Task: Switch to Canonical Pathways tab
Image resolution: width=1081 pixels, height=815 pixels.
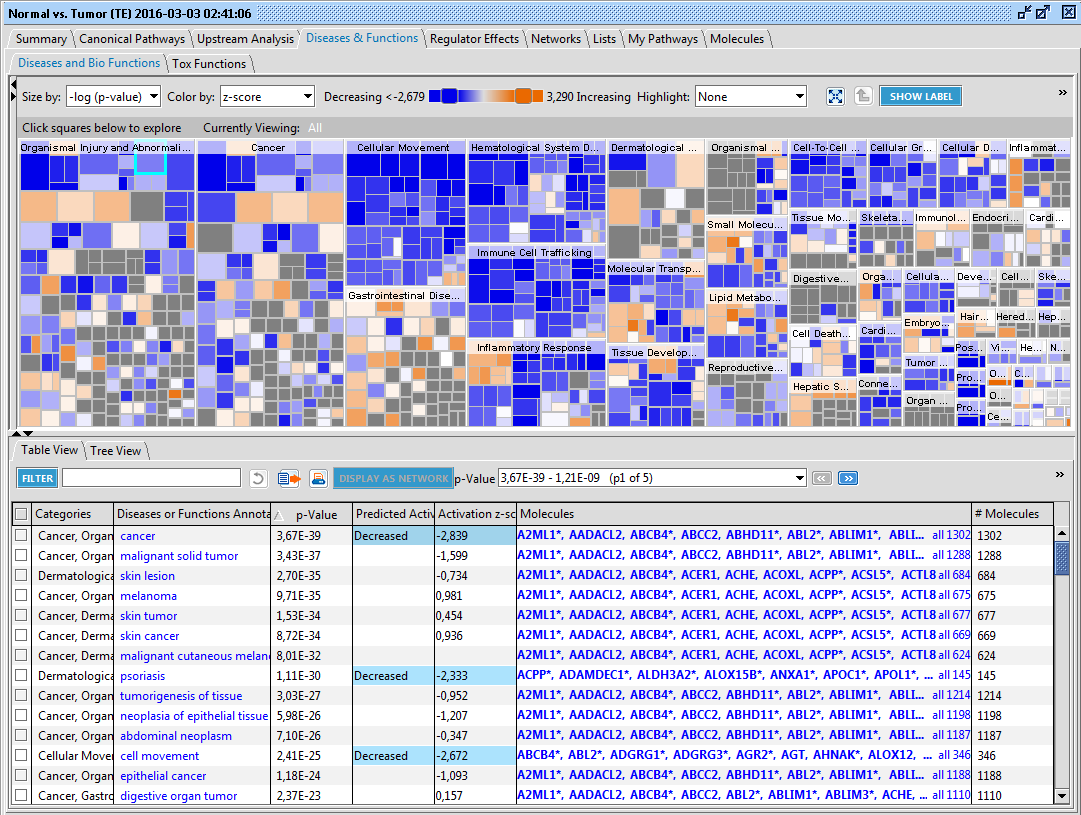Action: (x=132, y=39)
